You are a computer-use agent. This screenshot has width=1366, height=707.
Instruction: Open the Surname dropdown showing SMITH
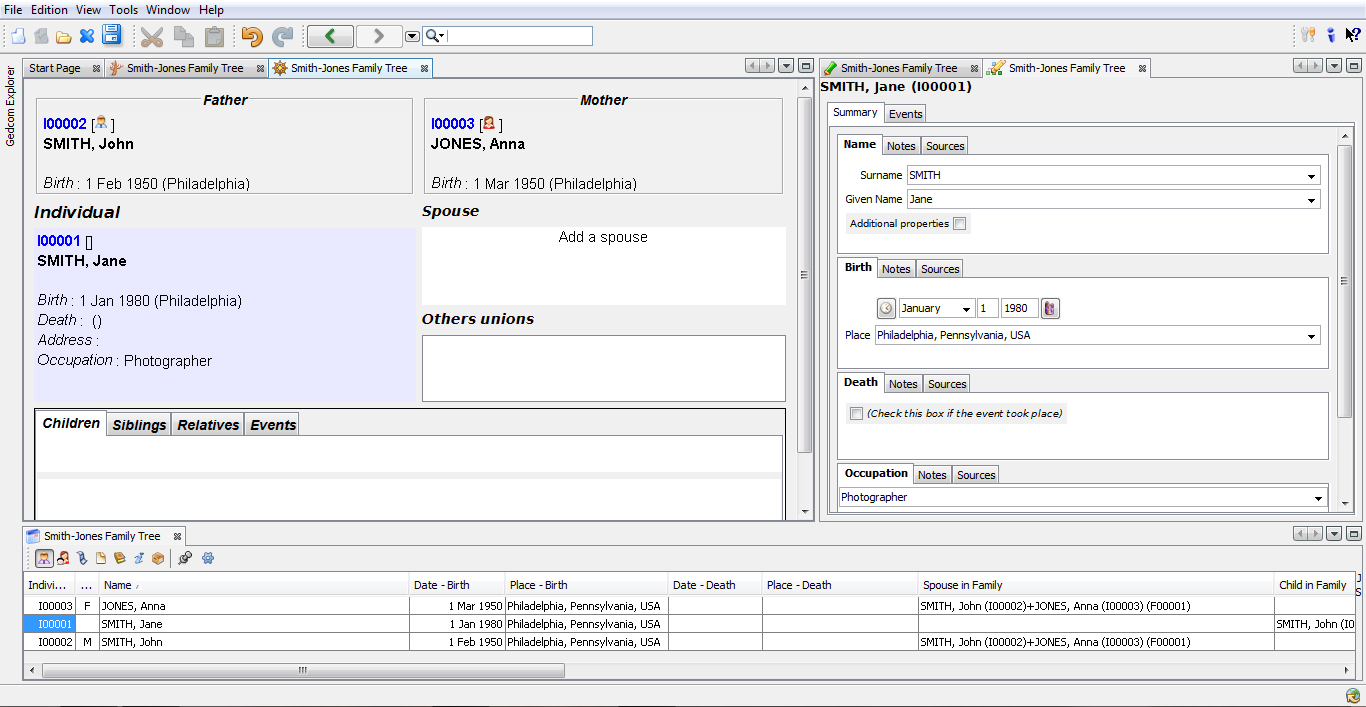1310,174
